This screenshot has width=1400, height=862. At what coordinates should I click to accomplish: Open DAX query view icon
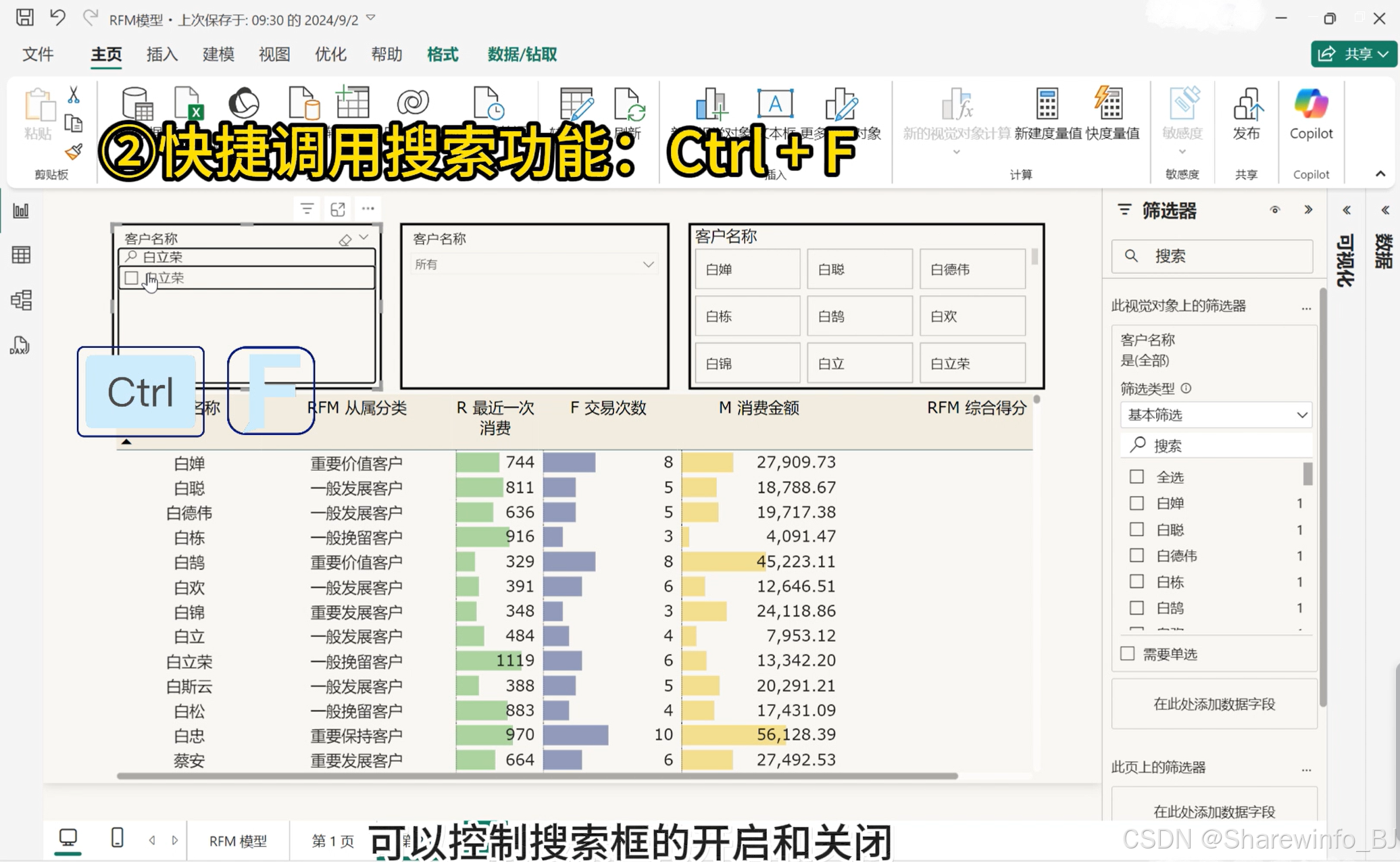tap(20, 345)
